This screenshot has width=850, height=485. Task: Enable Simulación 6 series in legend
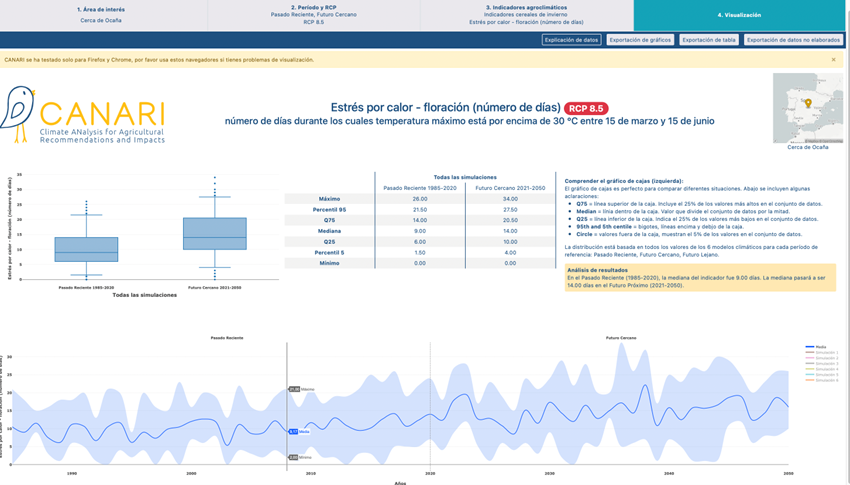pyautogui.click(x=825, y=380)
